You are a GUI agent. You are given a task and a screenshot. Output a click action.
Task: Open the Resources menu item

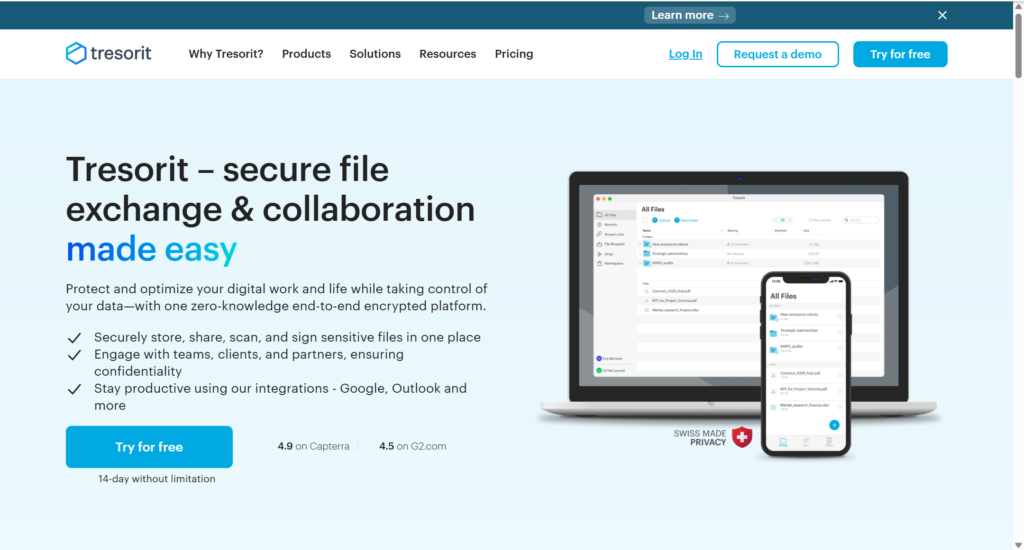[447, 54]
